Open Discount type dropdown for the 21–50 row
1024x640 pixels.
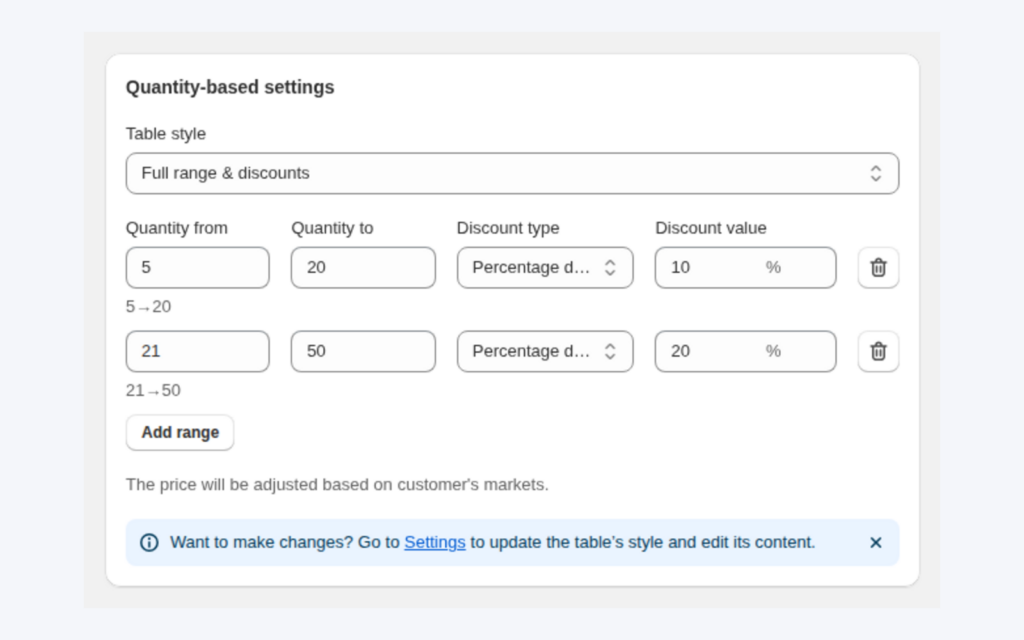(545, 351)
